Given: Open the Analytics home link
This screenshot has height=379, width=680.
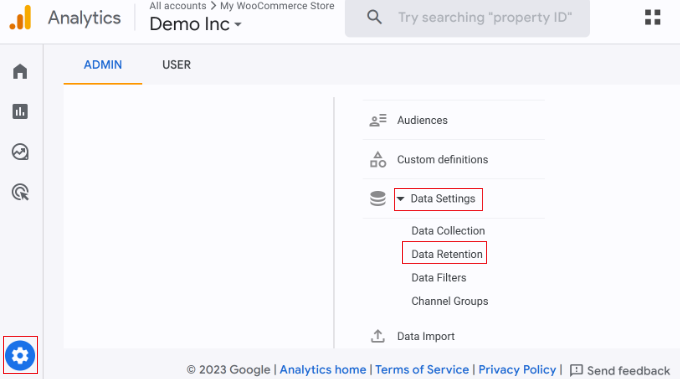Looking at the screenshot, I should click(x=323, y=369).
